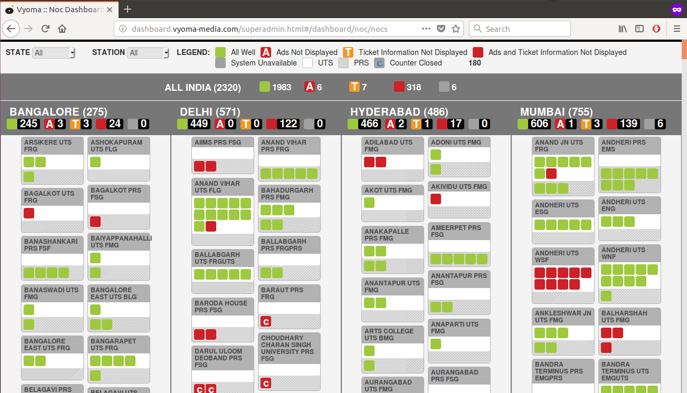This screenshot has width=687, height=393.
Task: Select the HYDERABAD (486) heading
Action: click(399, 112)
